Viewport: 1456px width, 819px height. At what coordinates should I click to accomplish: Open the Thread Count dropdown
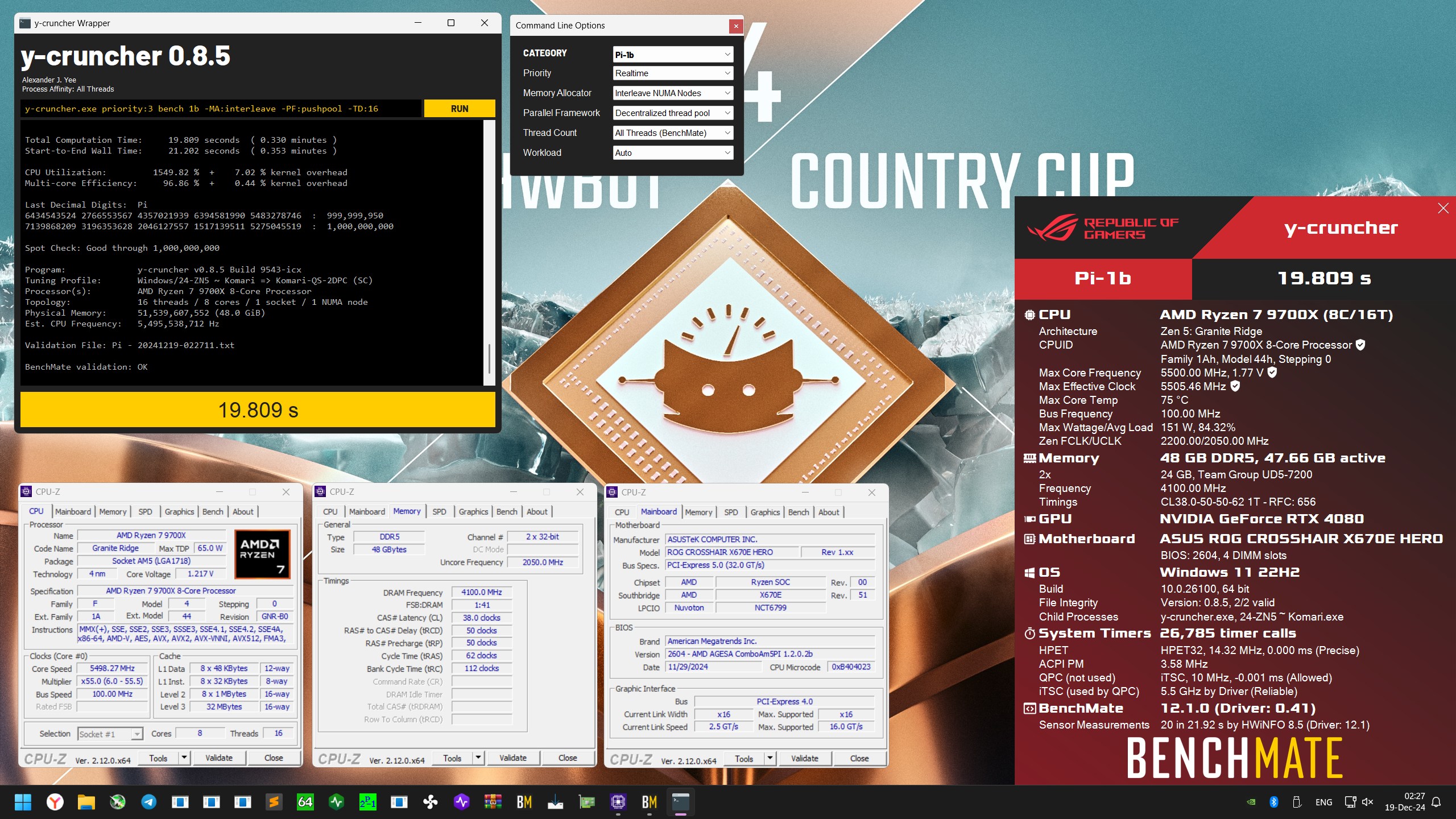pos(673,133)
